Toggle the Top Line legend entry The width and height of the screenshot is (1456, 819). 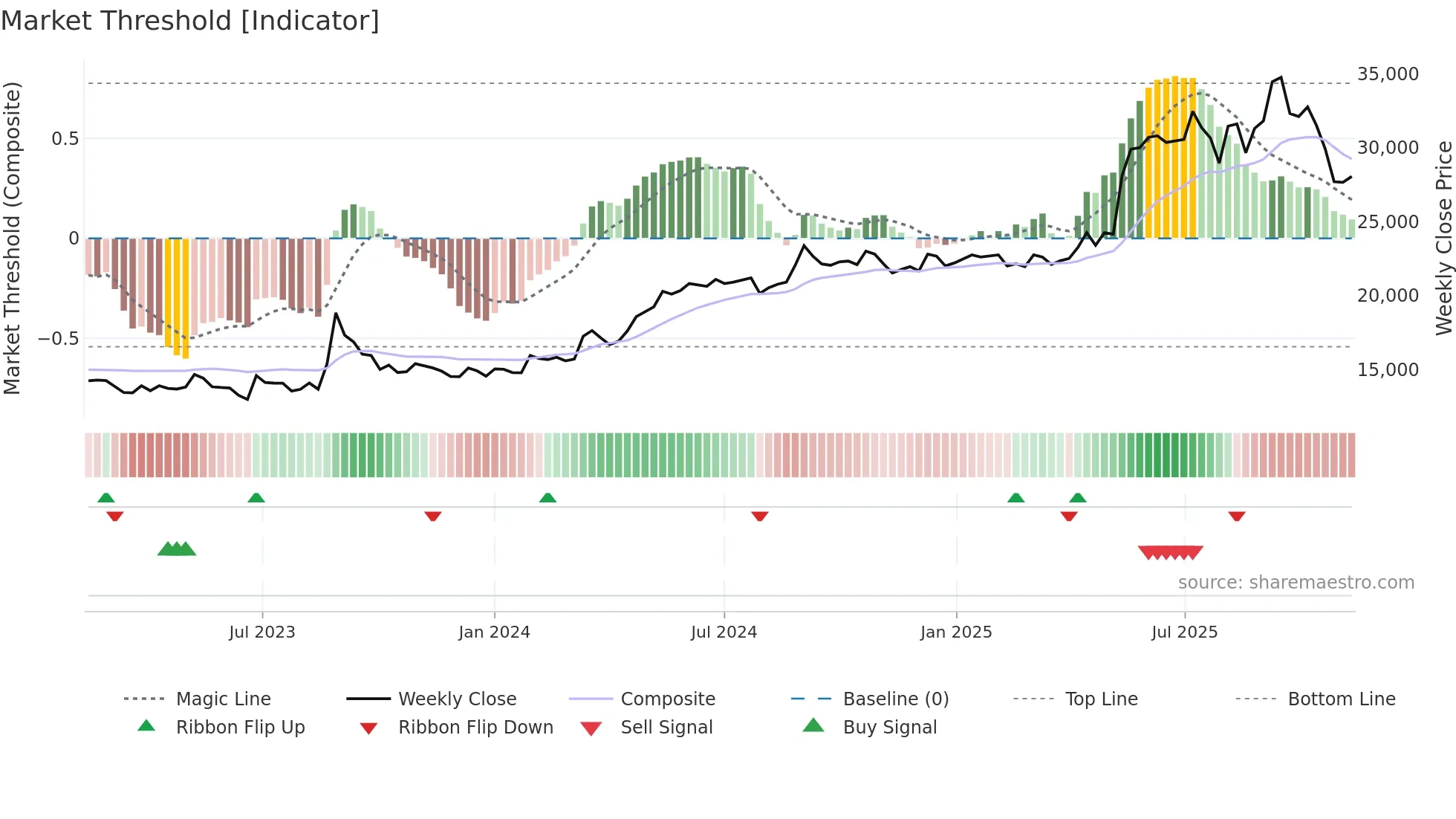coord(1101,699)
